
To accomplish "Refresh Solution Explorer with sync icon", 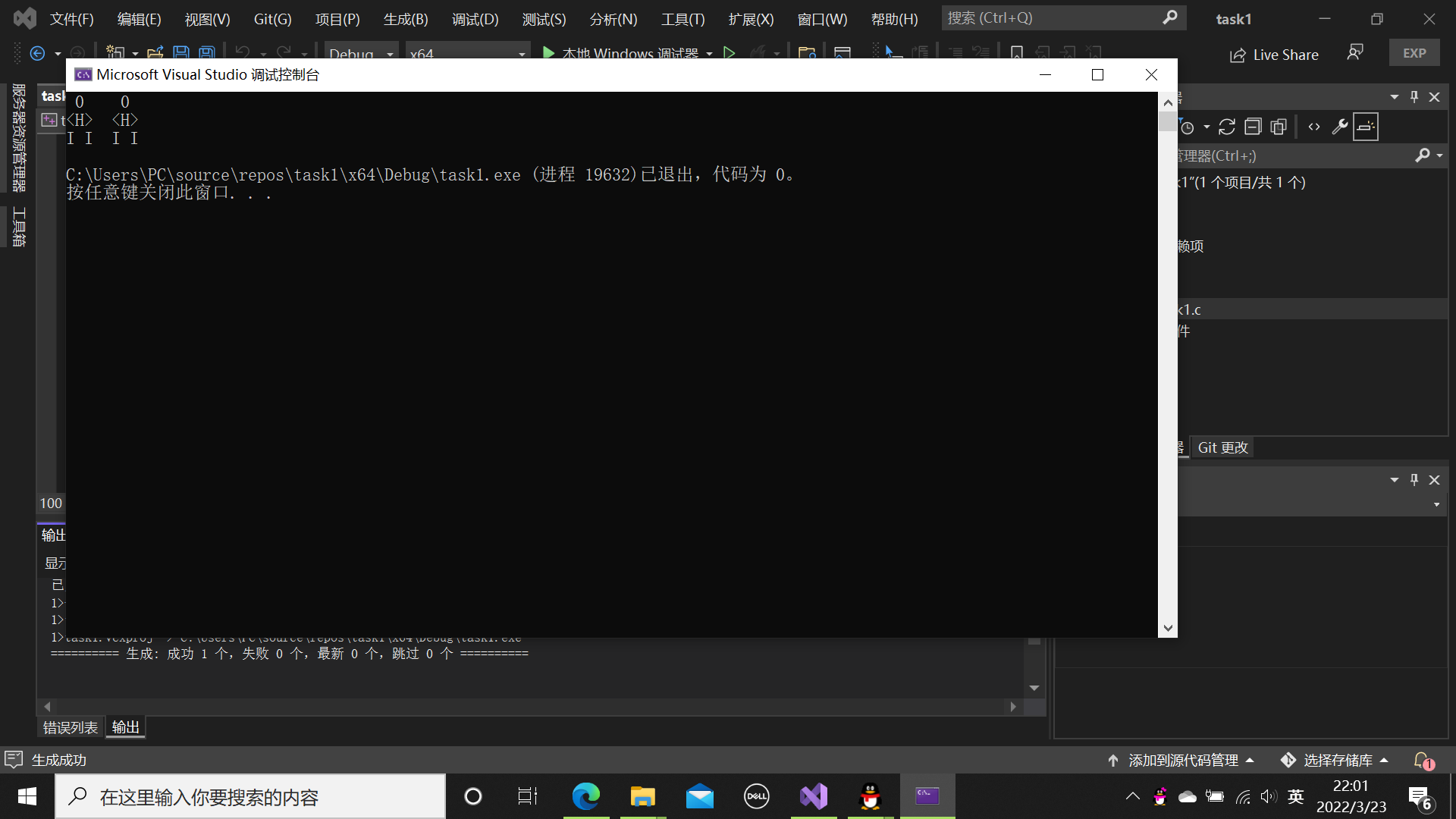I will coord(1227,127).
